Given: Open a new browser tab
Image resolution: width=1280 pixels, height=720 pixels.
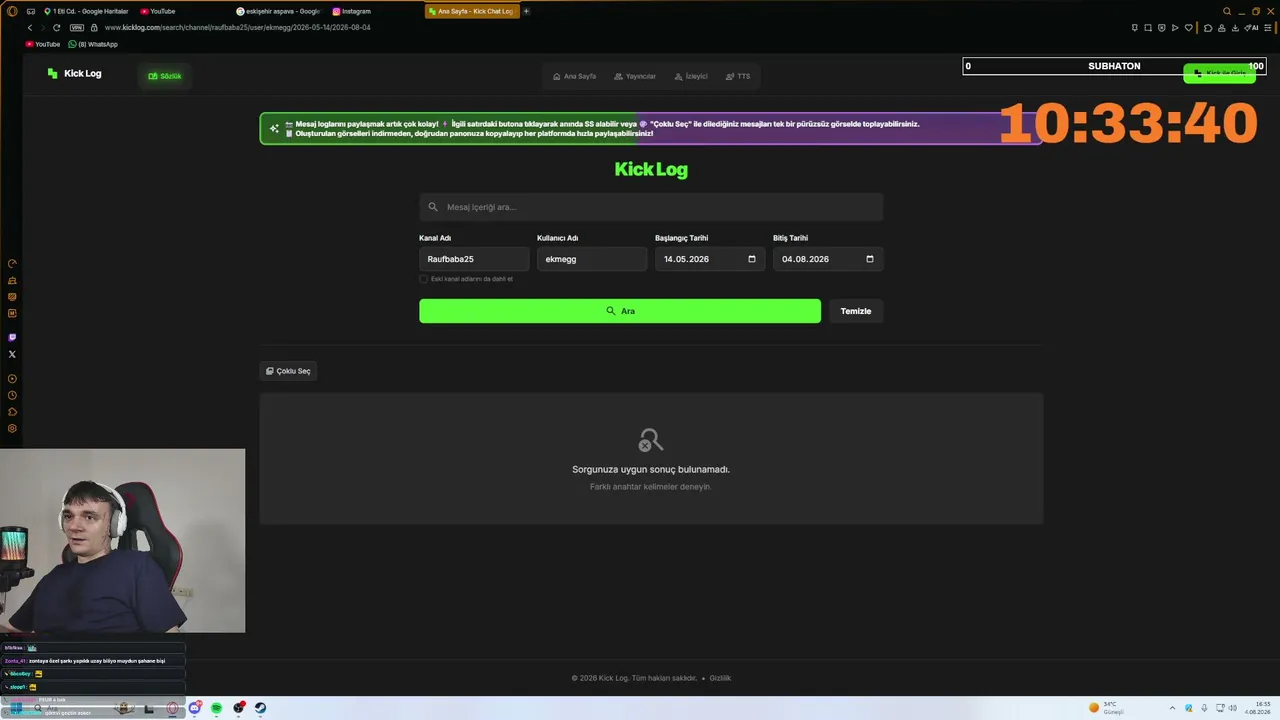Looking at the screenshot, I should point(527,11).
